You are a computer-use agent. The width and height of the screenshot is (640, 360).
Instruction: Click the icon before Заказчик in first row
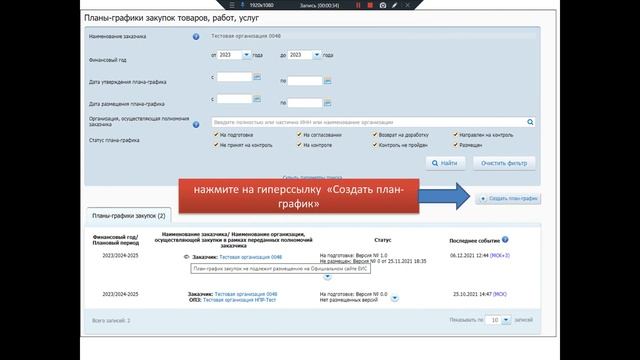tap(187, 257)
